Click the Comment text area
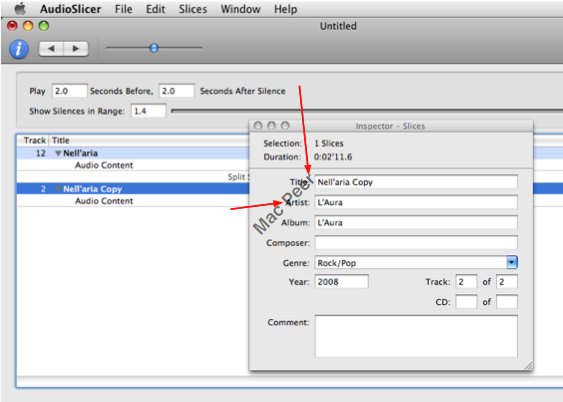 (x=416, y=336)
